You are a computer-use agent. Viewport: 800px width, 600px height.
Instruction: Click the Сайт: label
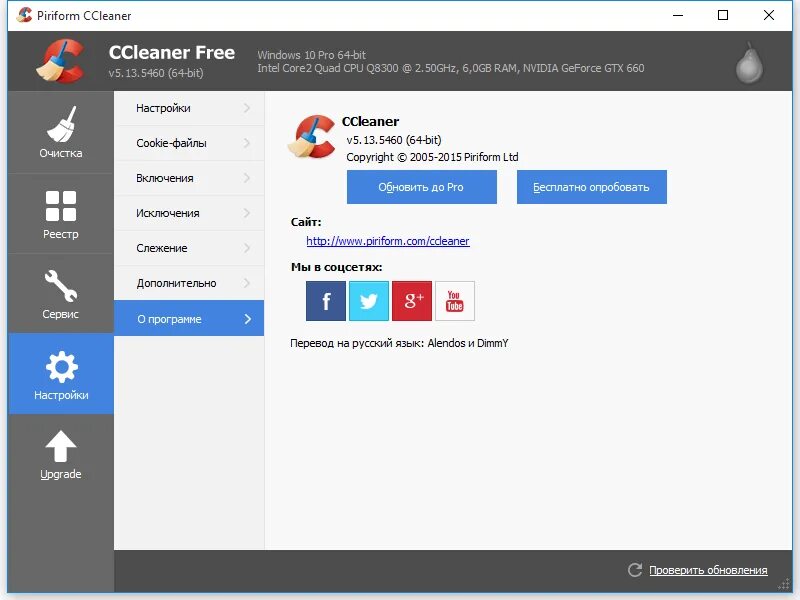[306, 222]
